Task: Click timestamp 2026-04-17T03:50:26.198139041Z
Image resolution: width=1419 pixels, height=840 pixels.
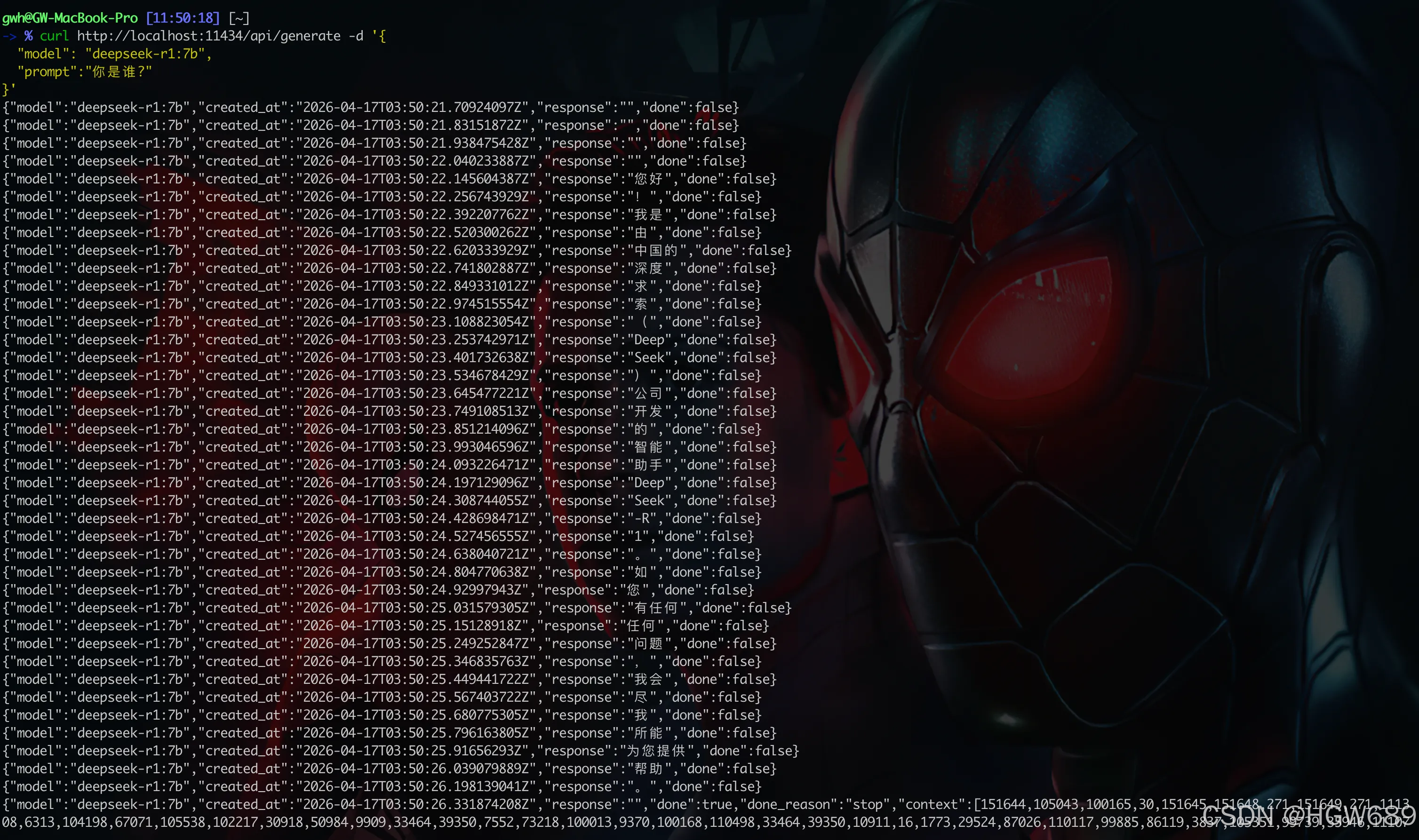Action: [415, 787]
